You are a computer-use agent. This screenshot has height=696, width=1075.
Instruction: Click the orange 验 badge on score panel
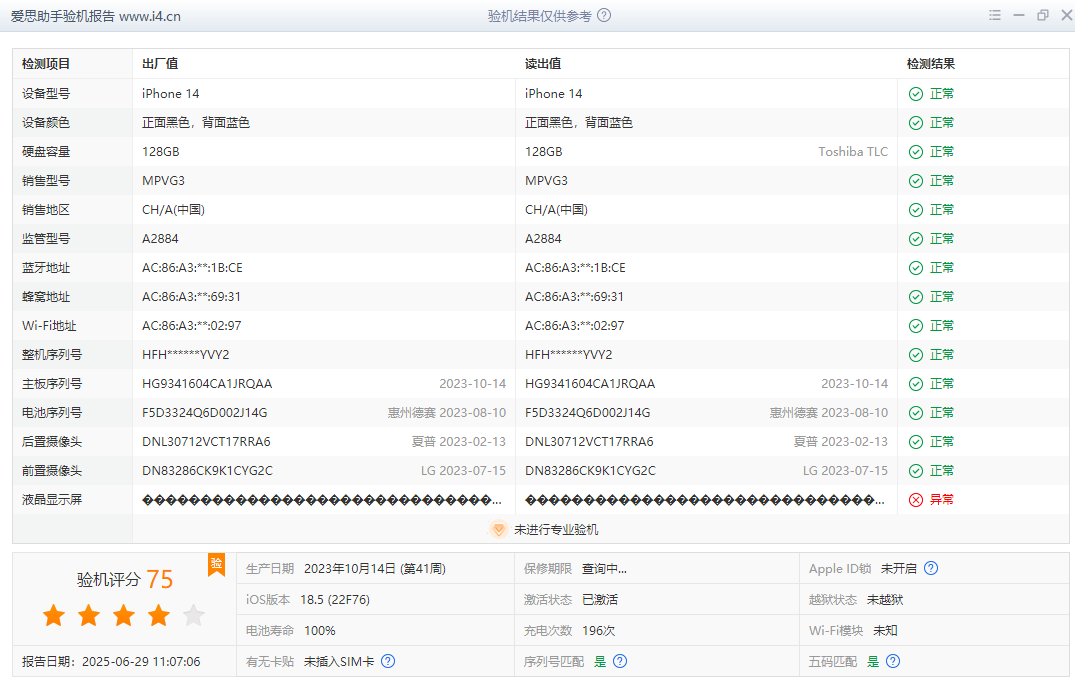pyautogui.click(x=216, y=564)
